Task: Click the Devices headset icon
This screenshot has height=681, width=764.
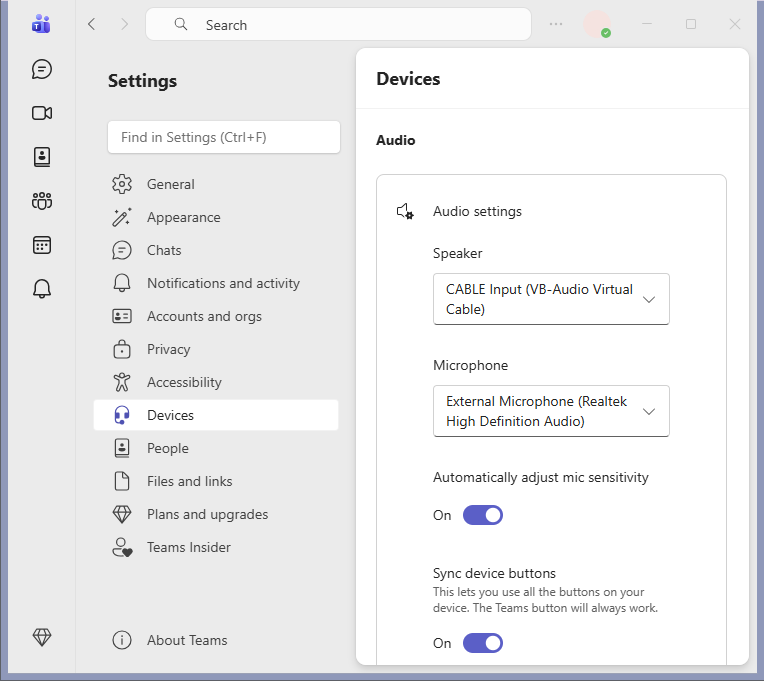Action: click(122, 415)
